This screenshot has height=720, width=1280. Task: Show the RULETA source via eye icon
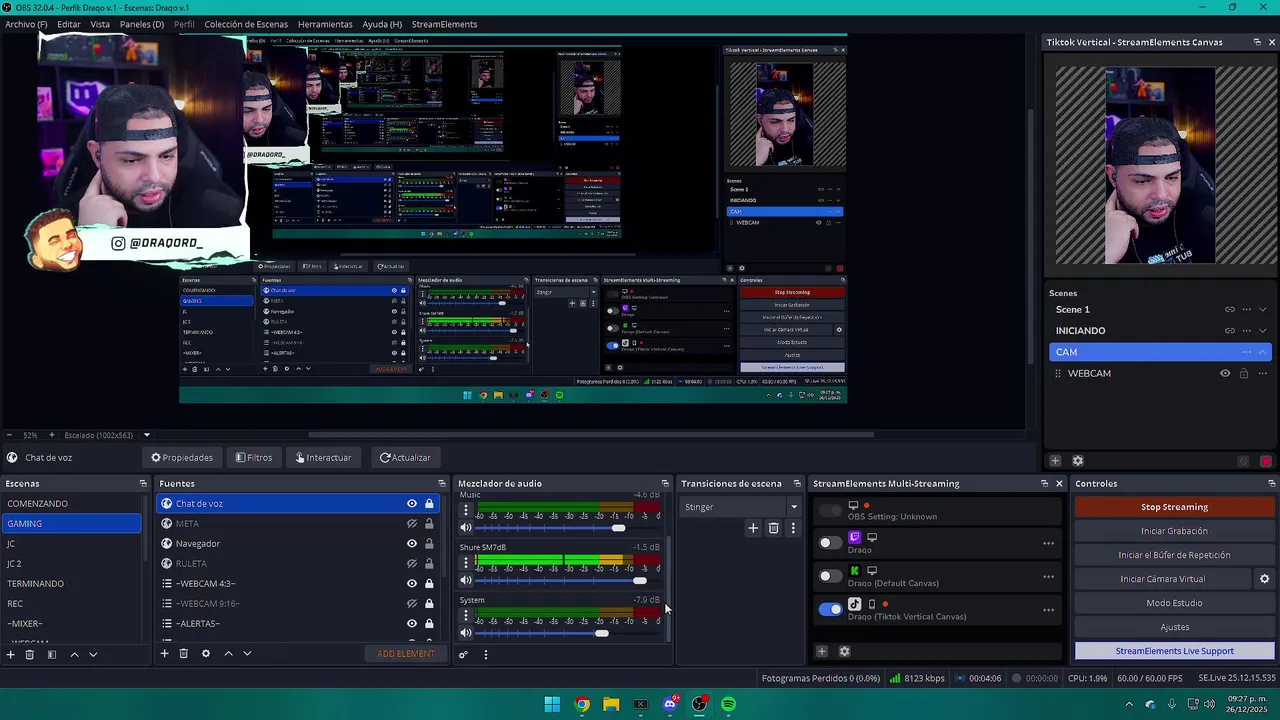(411, 563)
